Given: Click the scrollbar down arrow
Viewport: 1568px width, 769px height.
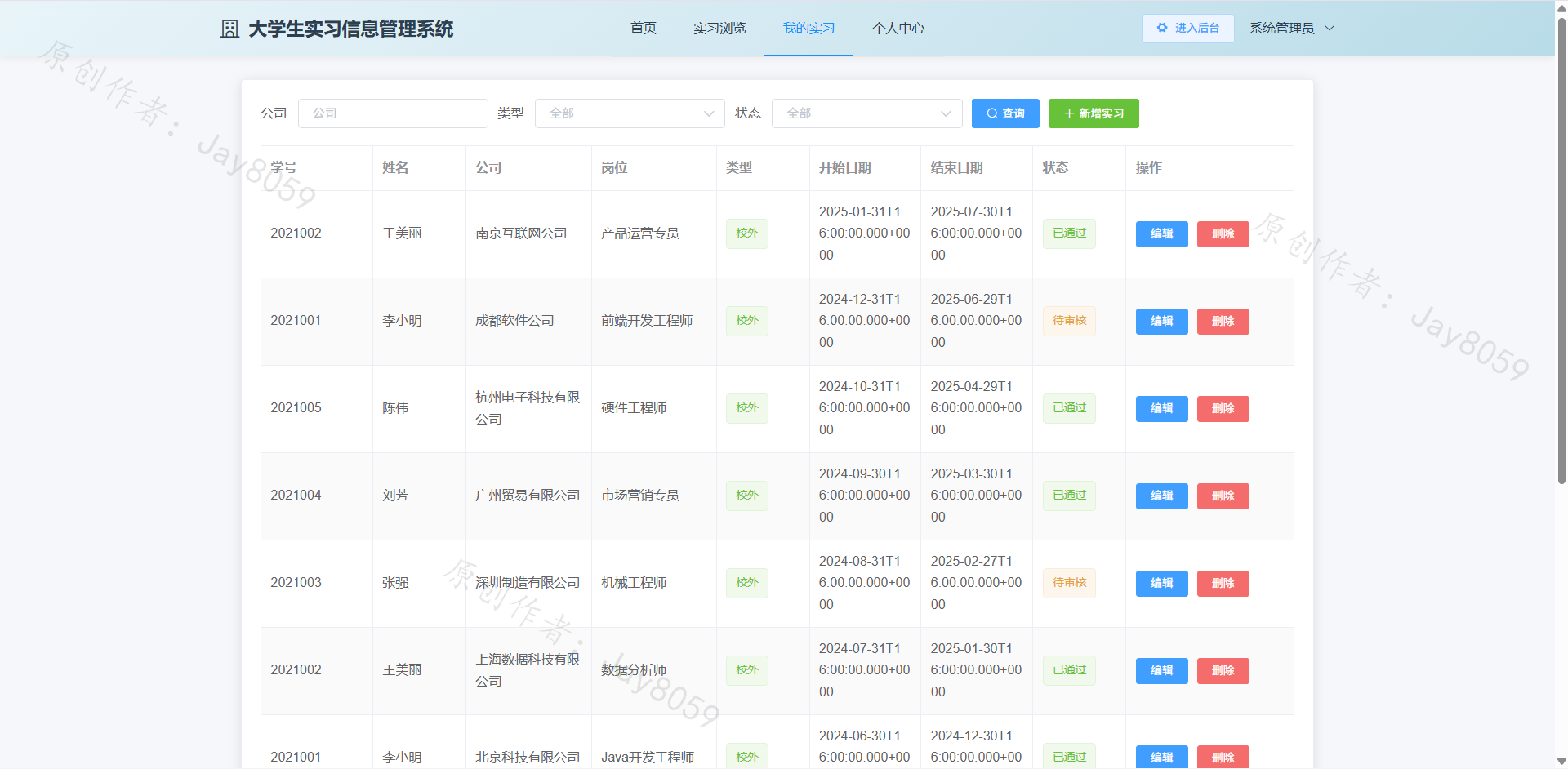Looking at the screenshot, I should pyautogui.click(x=1561, y=762).
